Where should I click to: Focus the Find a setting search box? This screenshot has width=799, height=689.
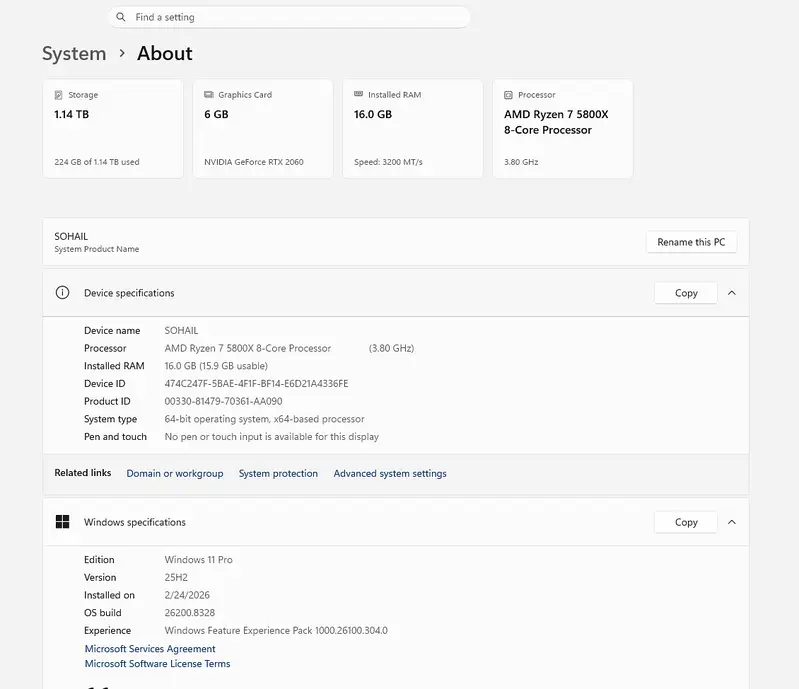pyautogui.click(x=289, y=17)
